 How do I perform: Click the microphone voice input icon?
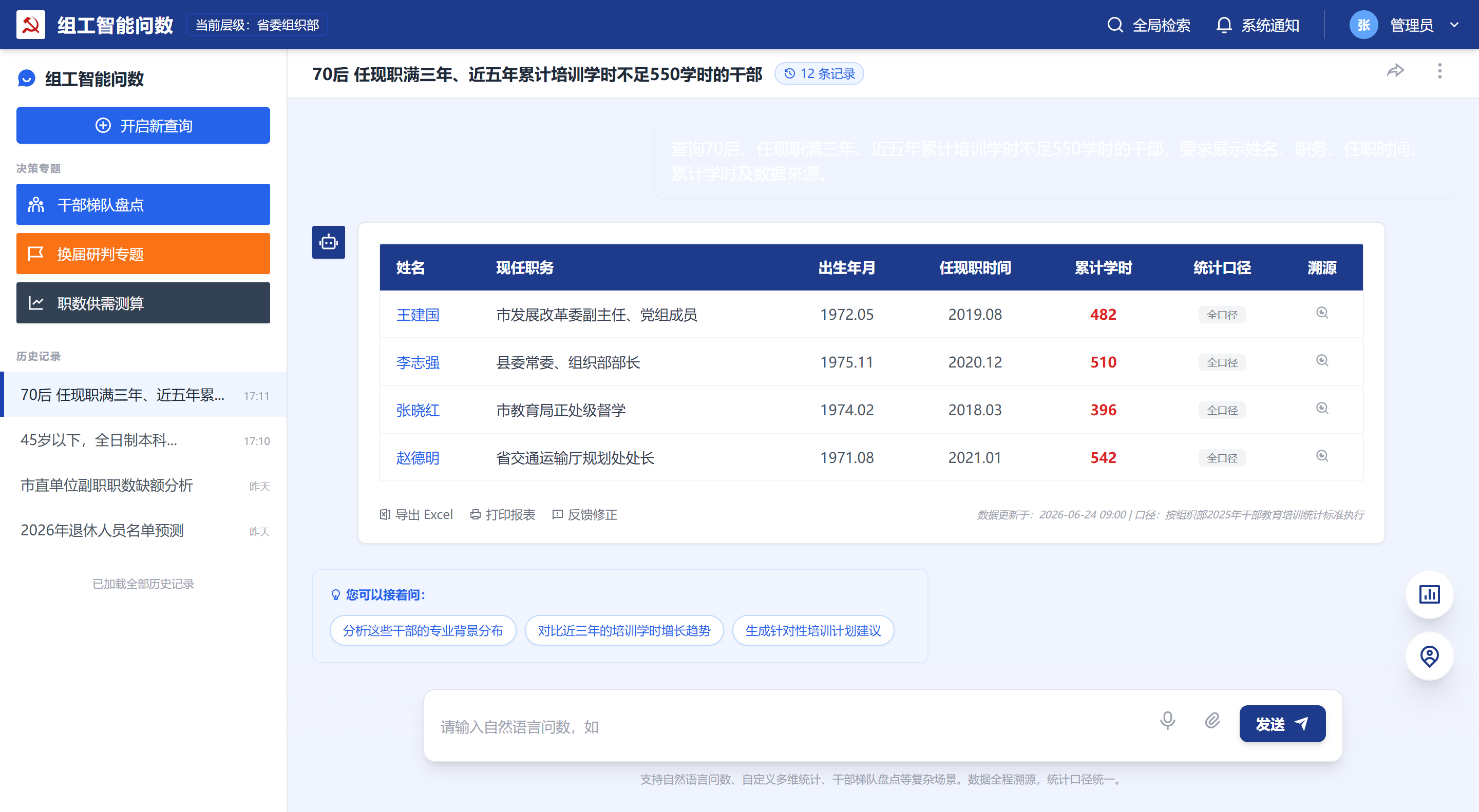click(x=1167, y=721)
